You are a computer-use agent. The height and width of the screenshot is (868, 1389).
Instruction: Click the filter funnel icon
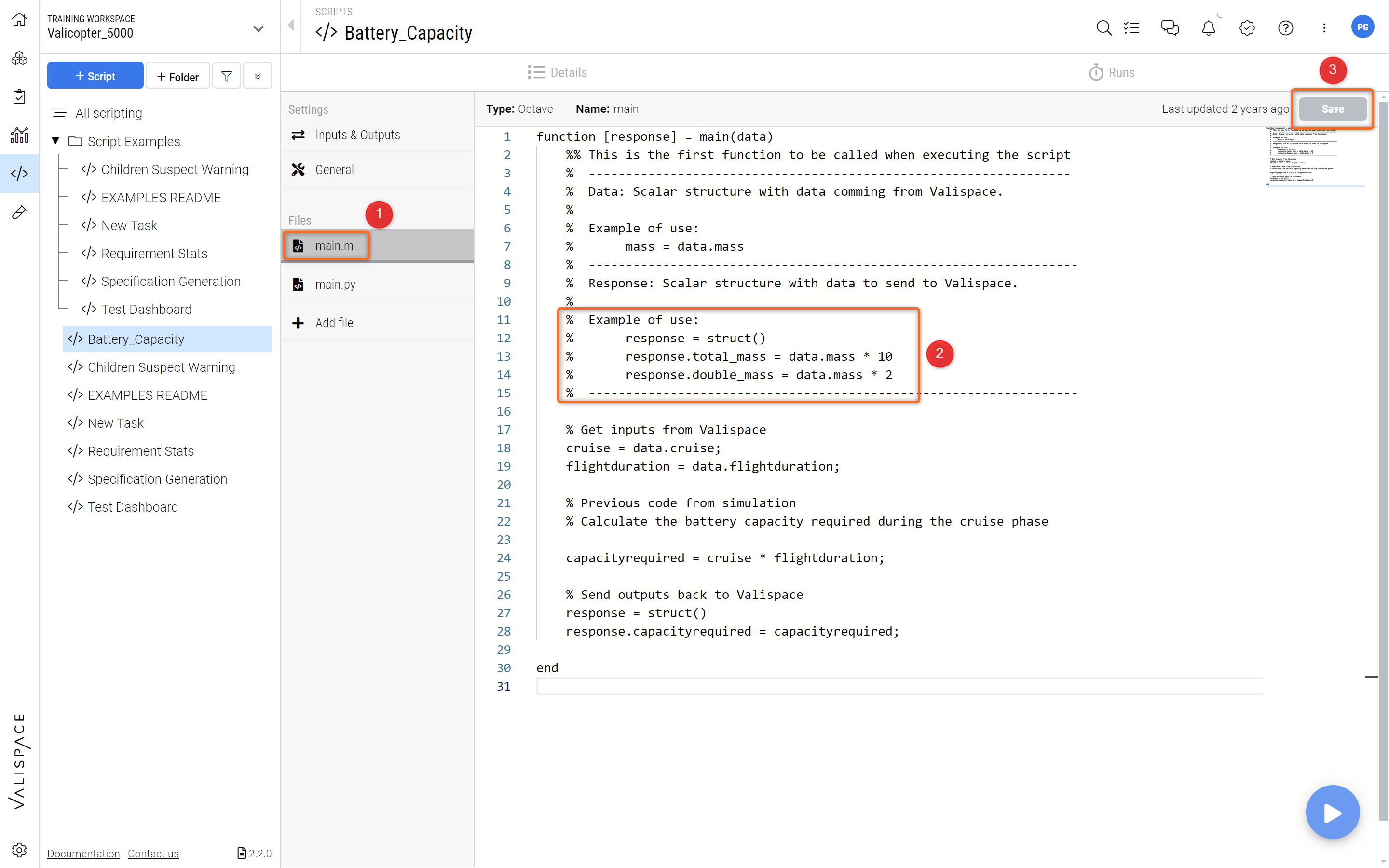click(x=227, y=76)
